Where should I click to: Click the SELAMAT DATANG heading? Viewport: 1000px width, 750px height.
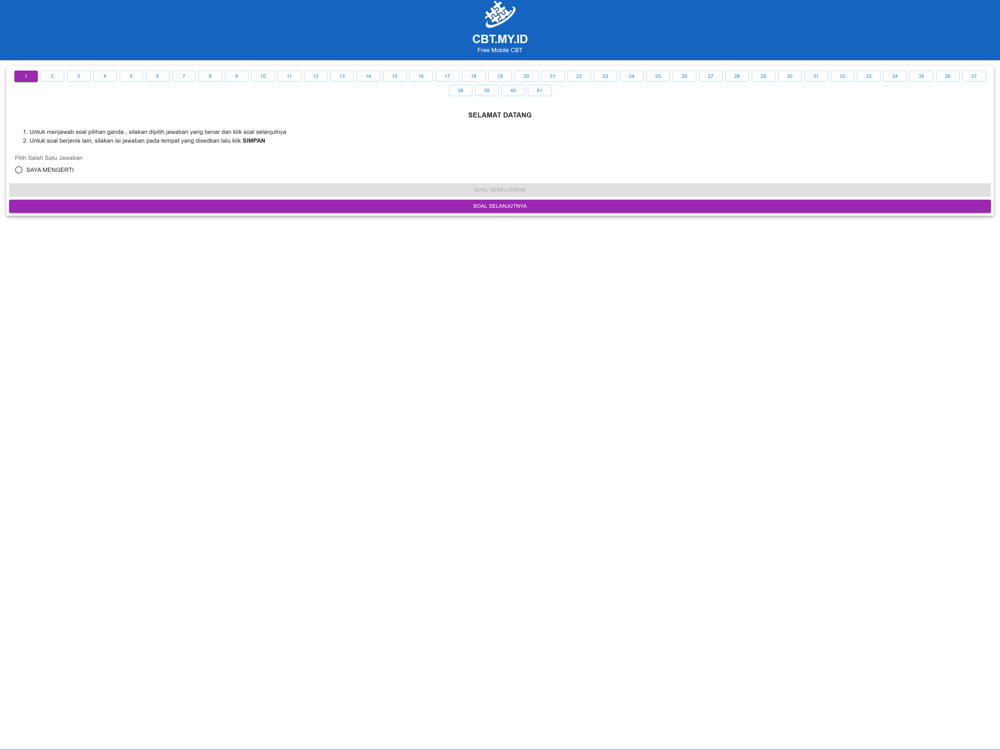click(x=500, y=115)
